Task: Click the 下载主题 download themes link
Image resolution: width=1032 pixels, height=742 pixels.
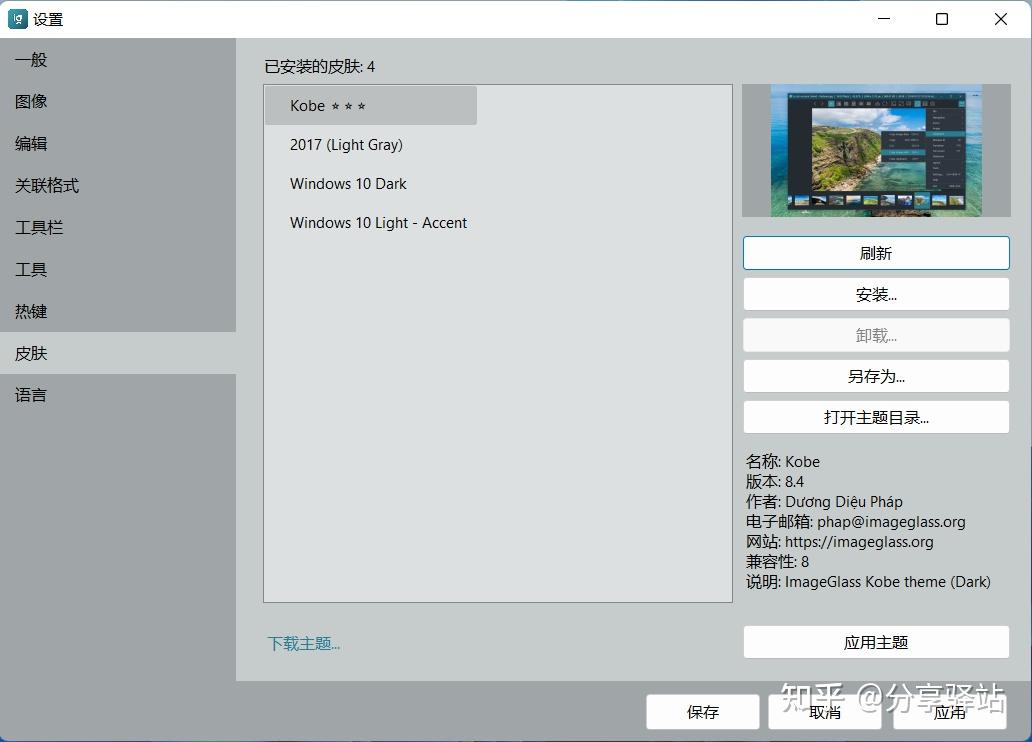Action: click(303, 644)
